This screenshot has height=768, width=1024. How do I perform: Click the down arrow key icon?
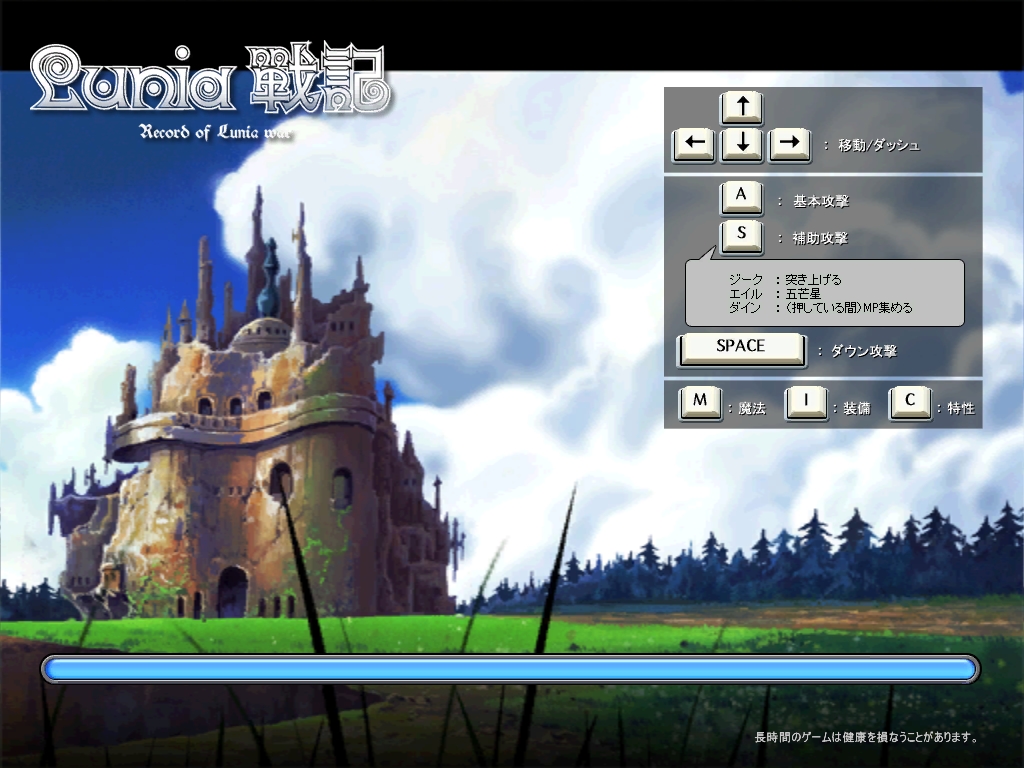click(x=741, y=145)
